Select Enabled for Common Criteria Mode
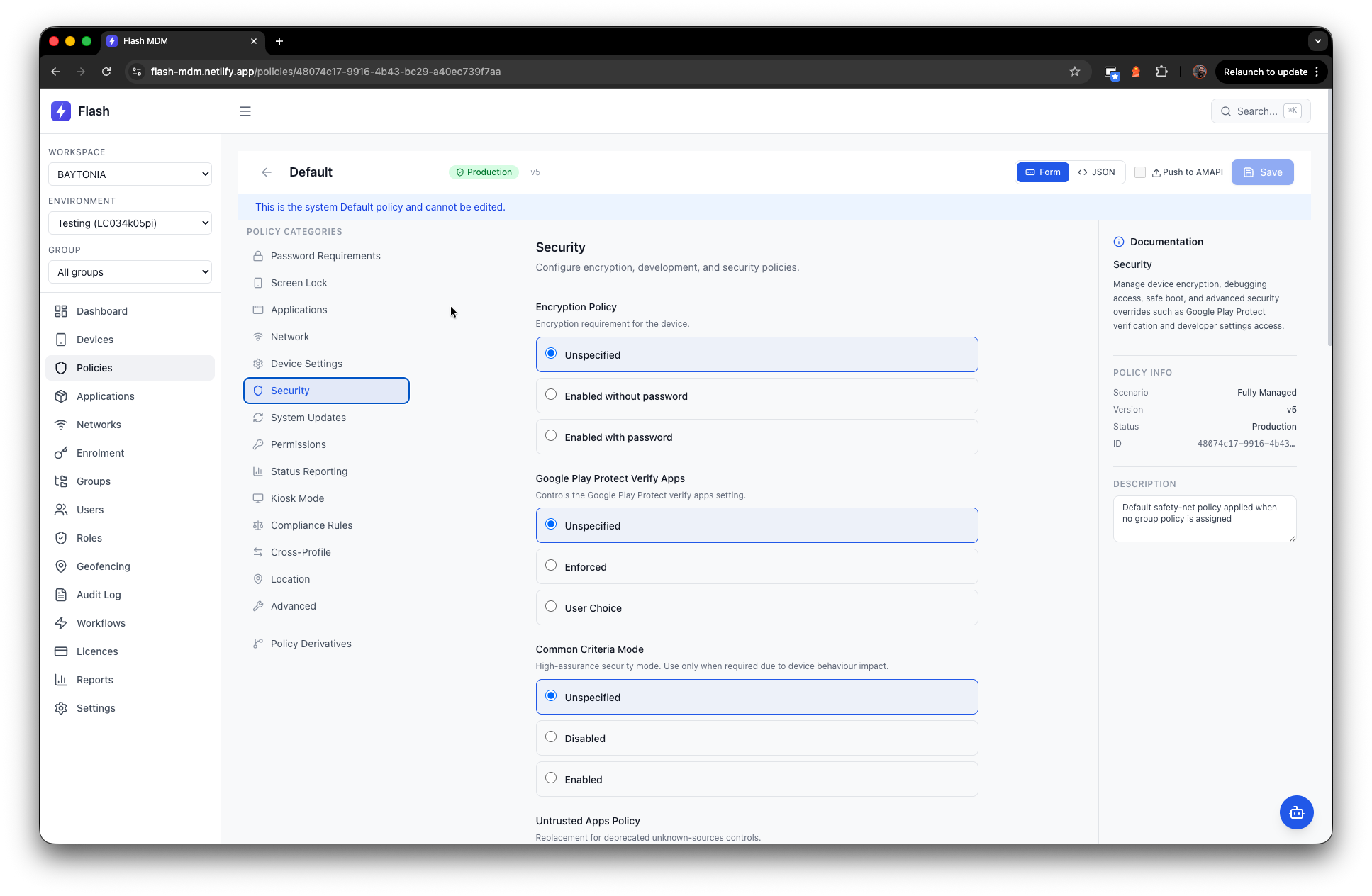The width and height of the screenshot is (1372, 896). click(551, 778)
